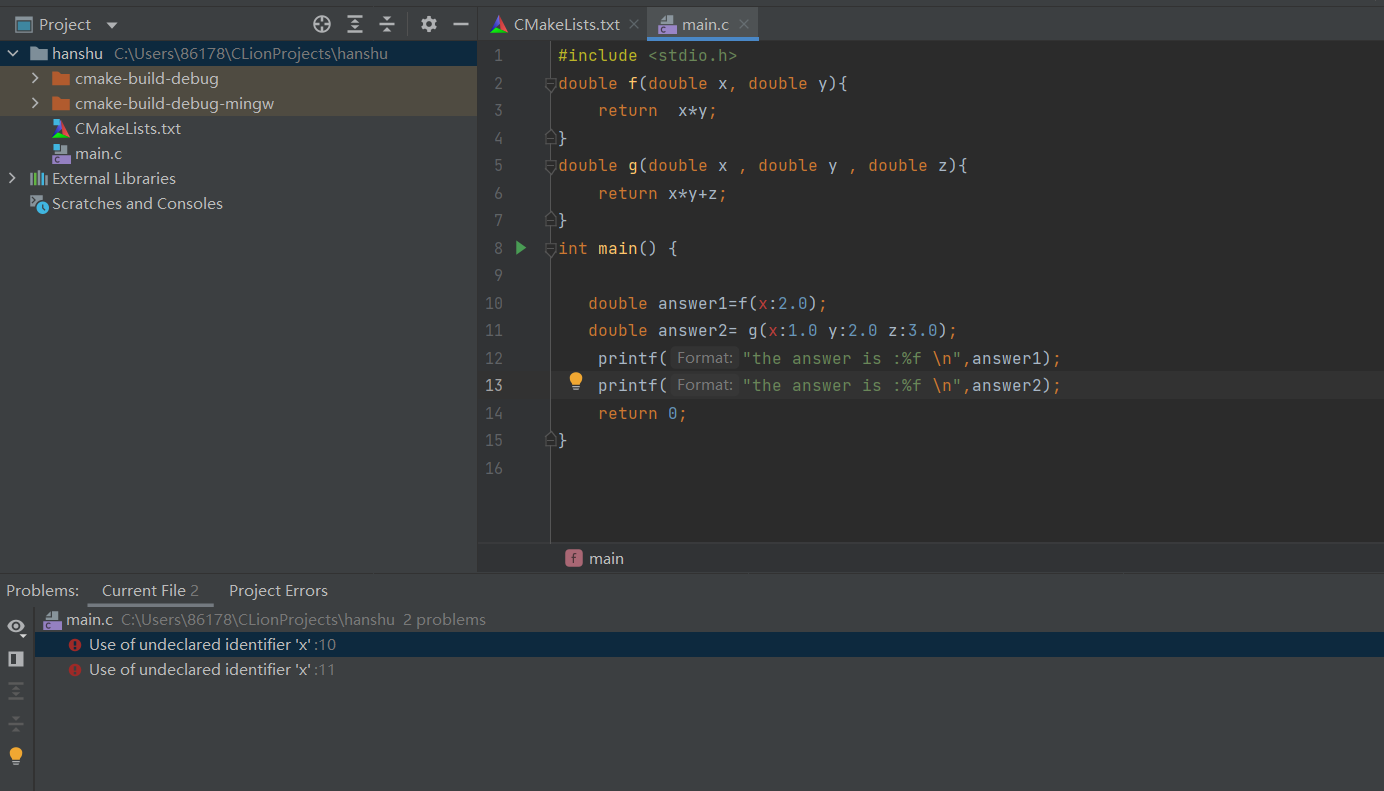
Task: Toggle the fold marker for function f
Action: 550,84
